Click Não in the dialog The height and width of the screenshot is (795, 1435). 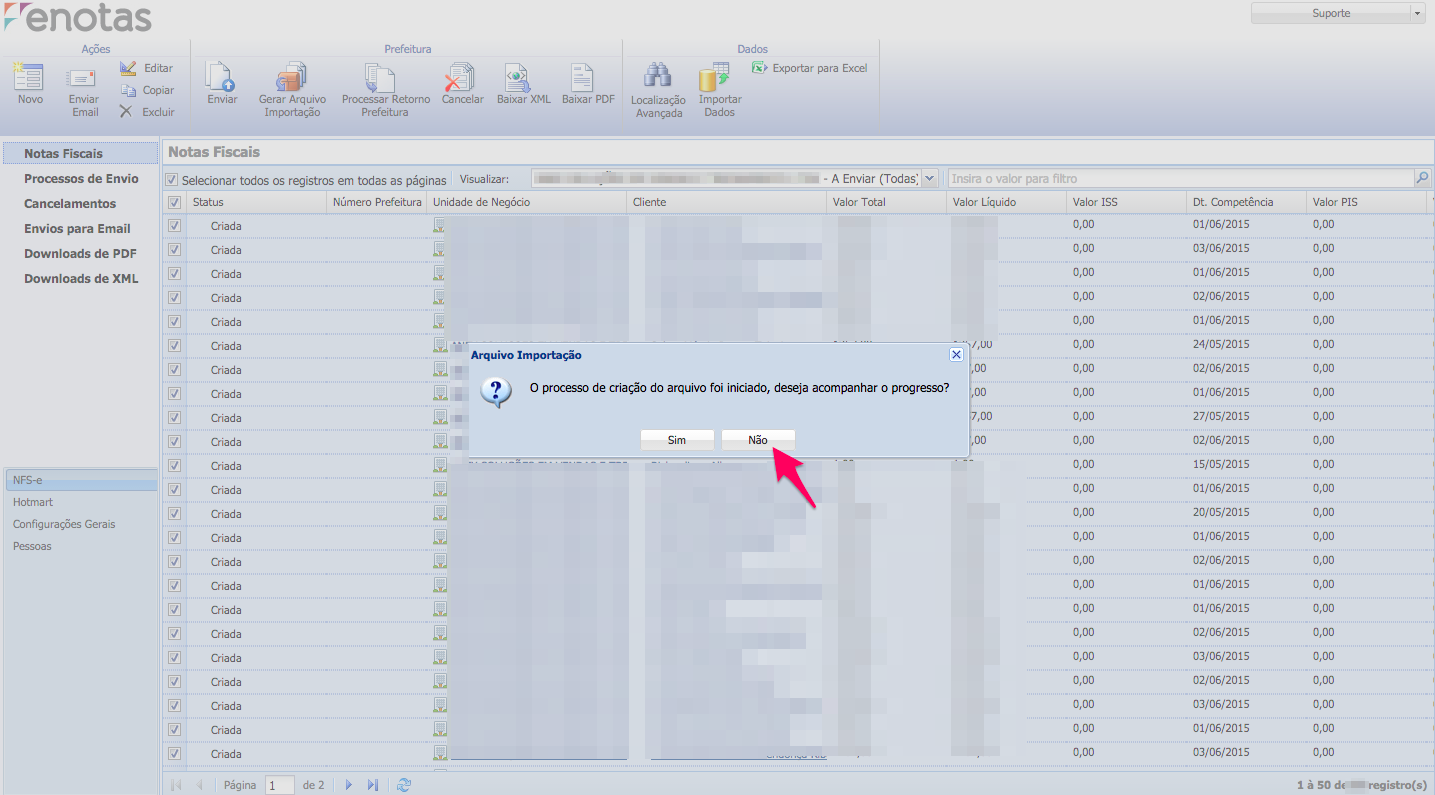(758, 440)
